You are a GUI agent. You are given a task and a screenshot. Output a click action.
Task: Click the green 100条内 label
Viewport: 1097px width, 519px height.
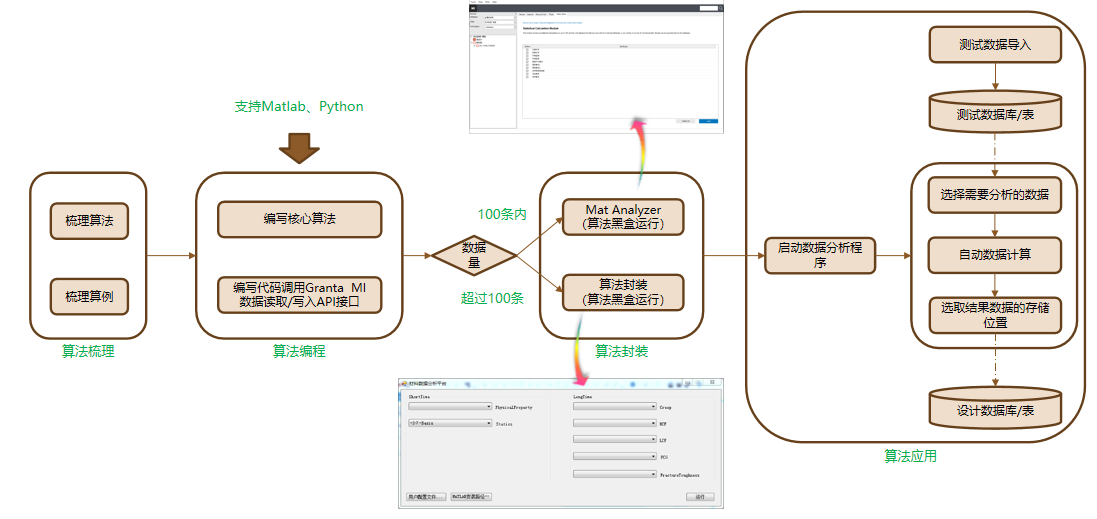click(502, 214)
